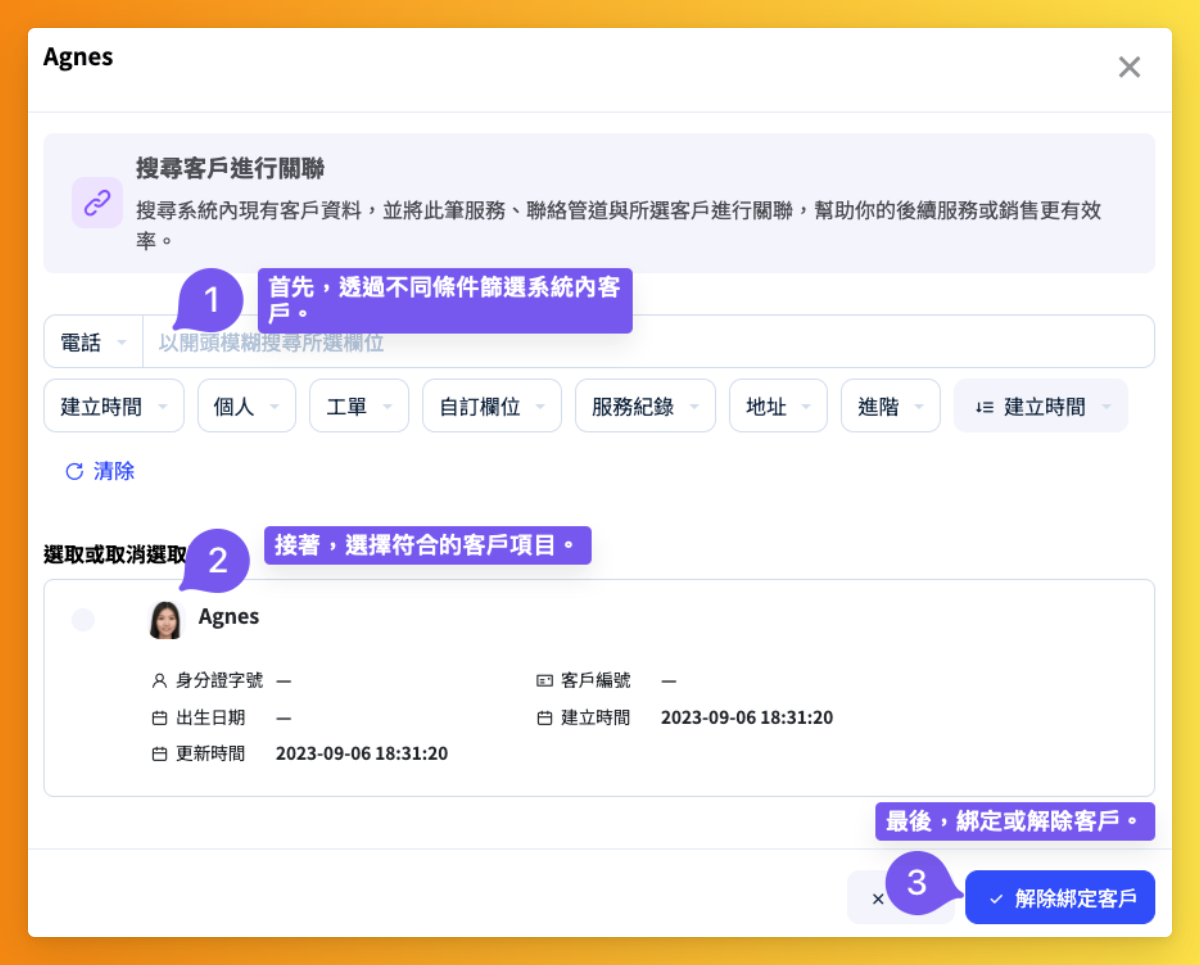Click Agnes's profile avatar photo
The width and height of the screenshot is (1200, 965).
(x=166, y=619)
